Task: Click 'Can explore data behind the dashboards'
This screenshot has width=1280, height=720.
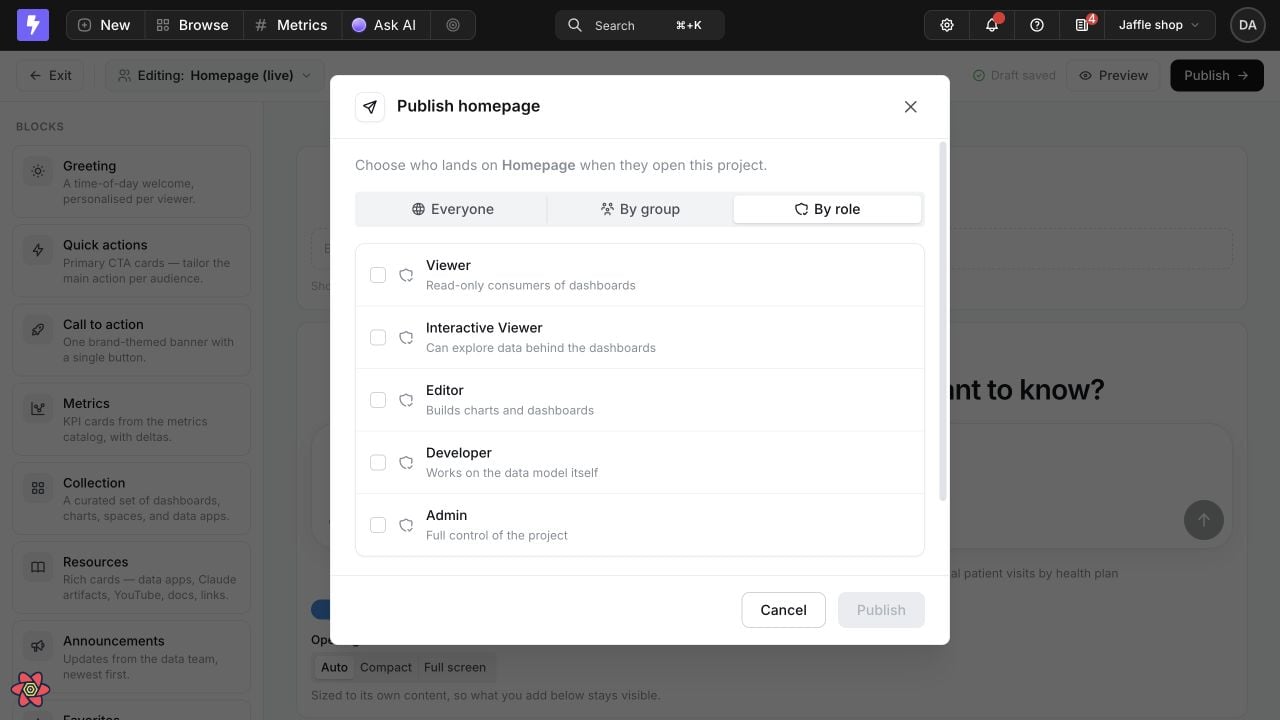Action: point(541,348)
